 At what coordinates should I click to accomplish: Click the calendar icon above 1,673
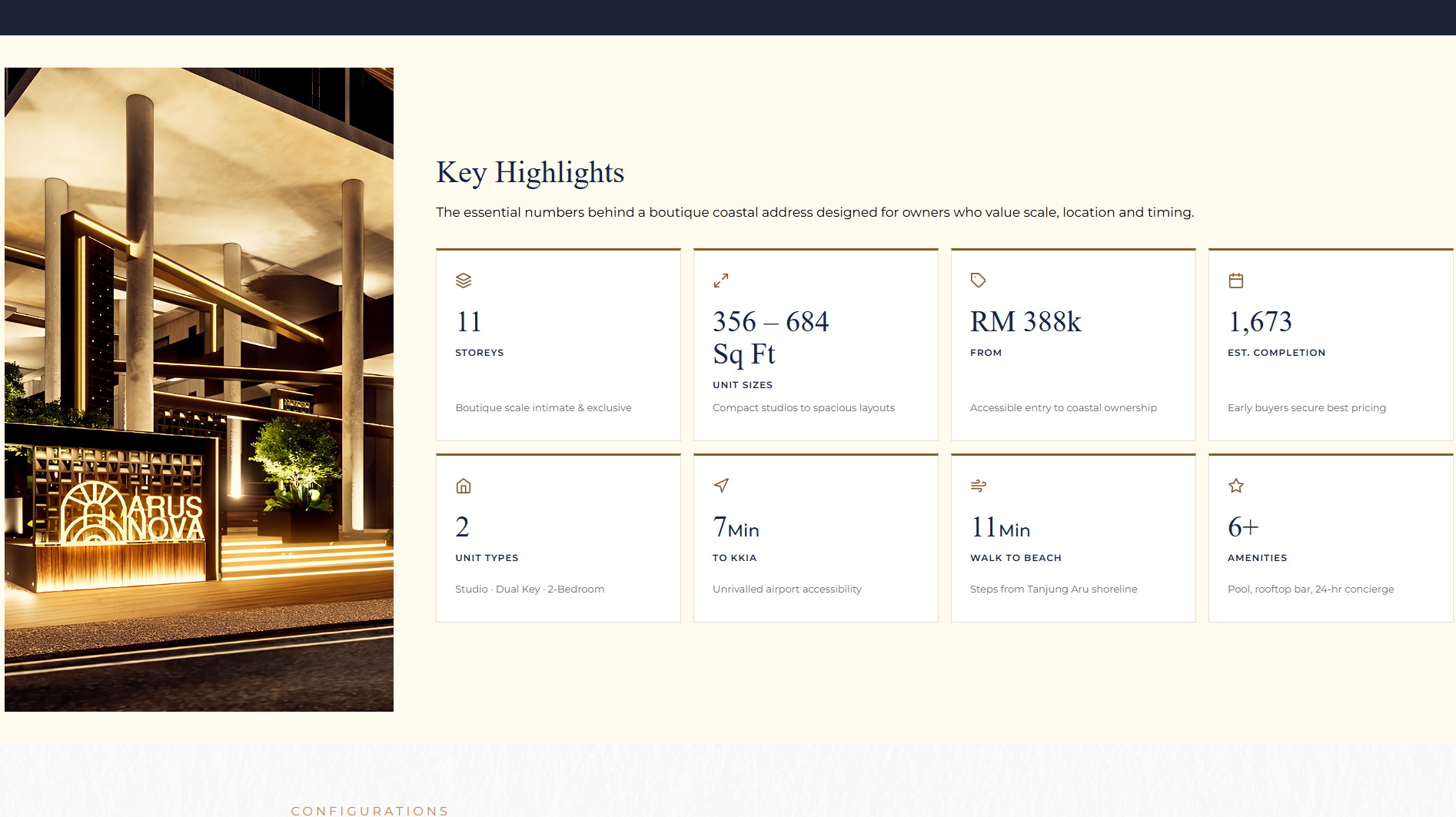(x=1235, y=281)
